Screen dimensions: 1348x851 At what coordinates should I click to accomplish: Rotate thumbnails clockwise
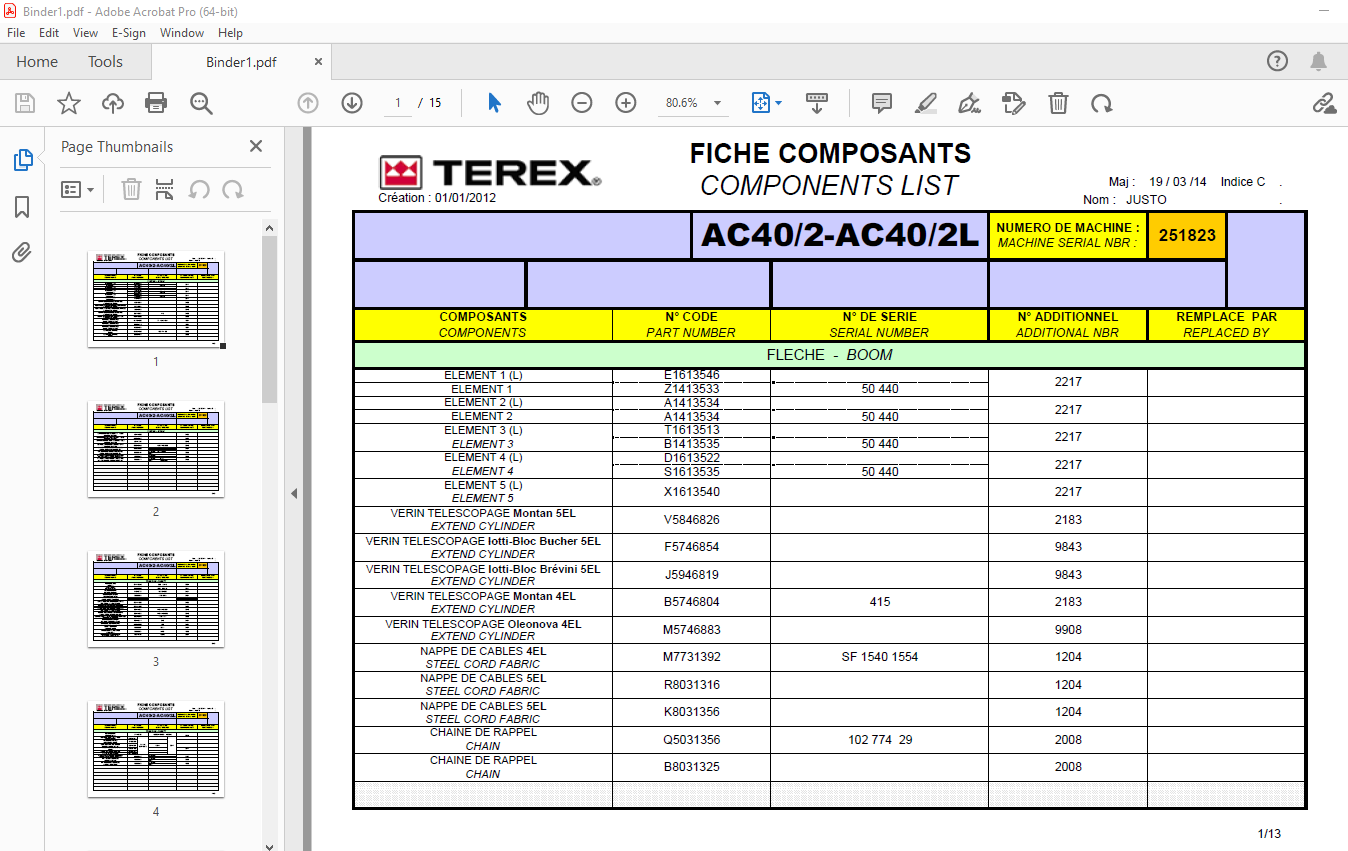pos(233,189)
